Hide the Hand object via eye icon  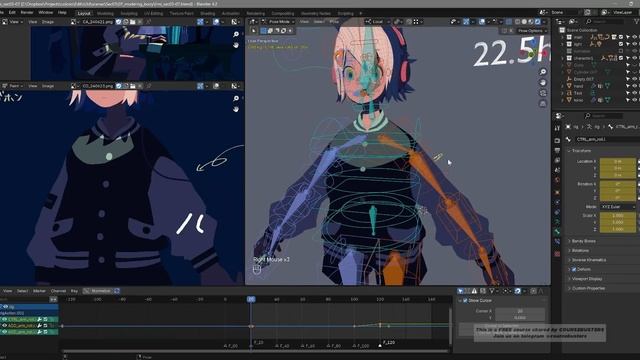[x=634, y=86]
